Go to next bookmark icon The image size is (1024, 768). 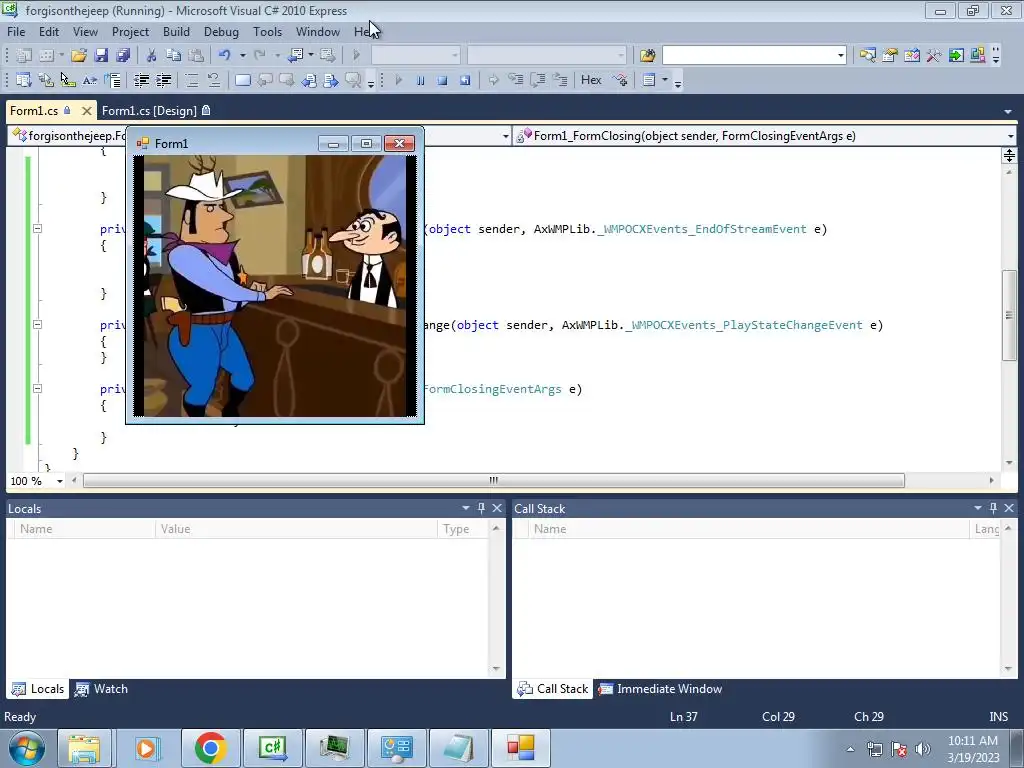click(x=287, y=80)
